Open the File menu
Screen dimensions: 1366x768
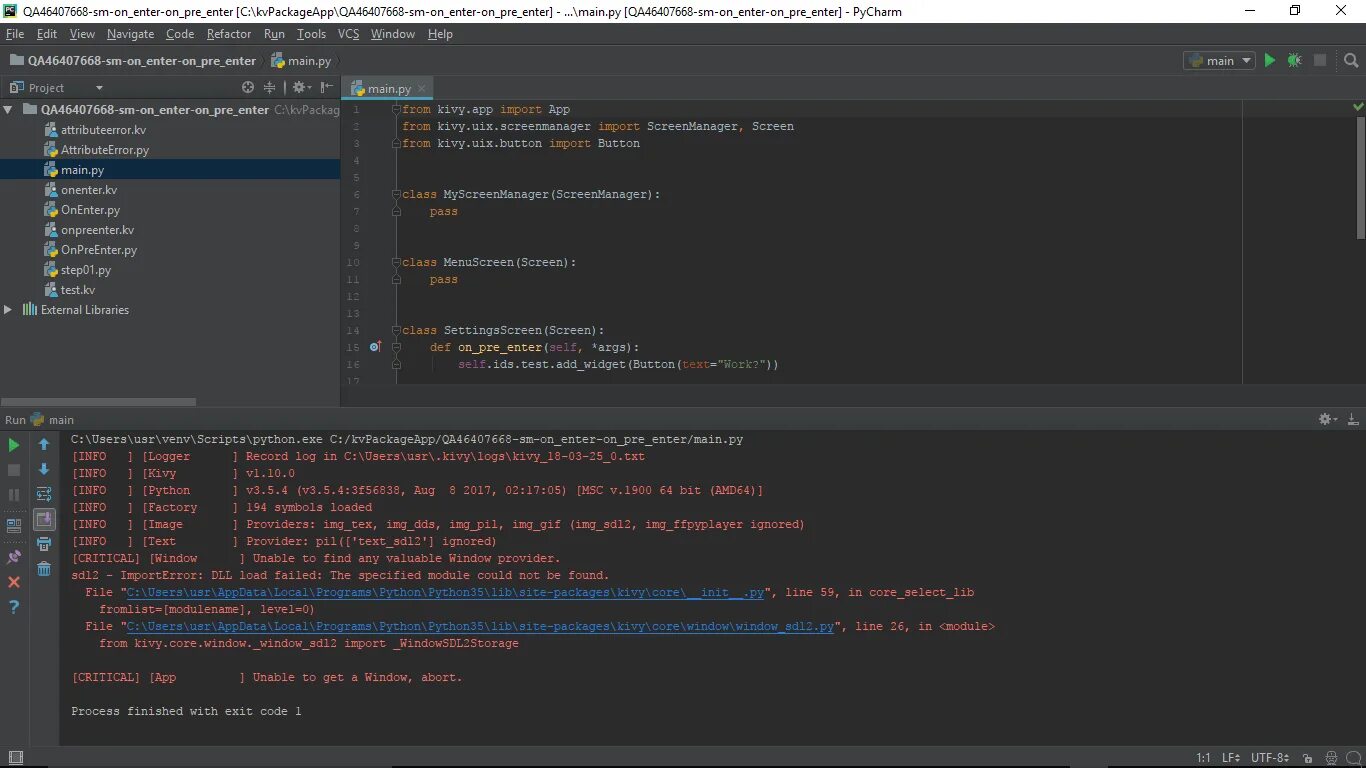click(15, 34)
